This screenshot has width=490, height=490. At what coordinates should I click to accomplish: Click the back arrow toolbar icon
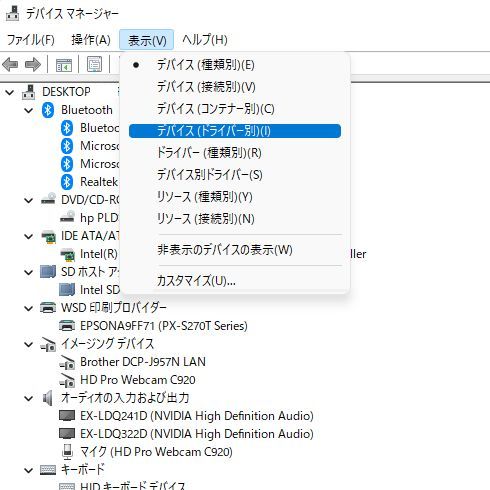(10, 64)
